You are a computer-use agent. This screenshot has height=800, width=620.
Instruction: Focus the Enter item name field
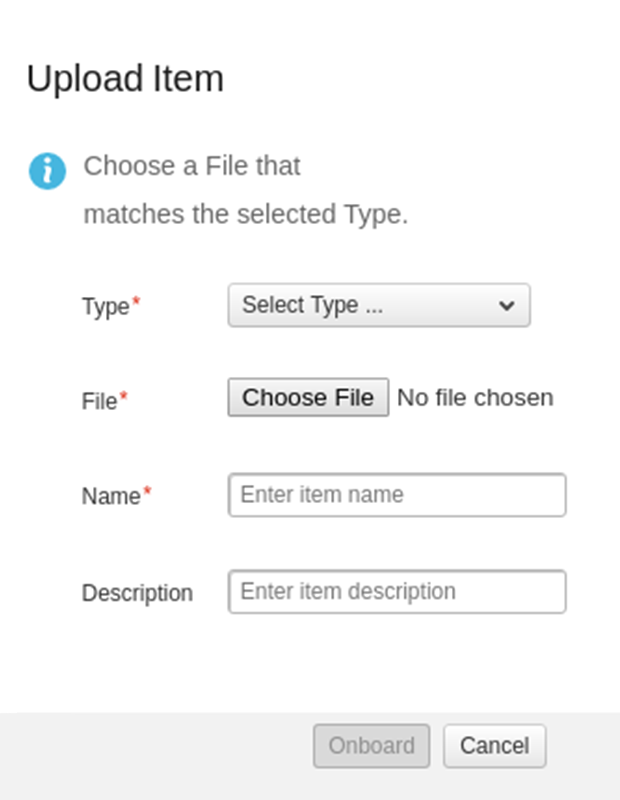point(397,495)
